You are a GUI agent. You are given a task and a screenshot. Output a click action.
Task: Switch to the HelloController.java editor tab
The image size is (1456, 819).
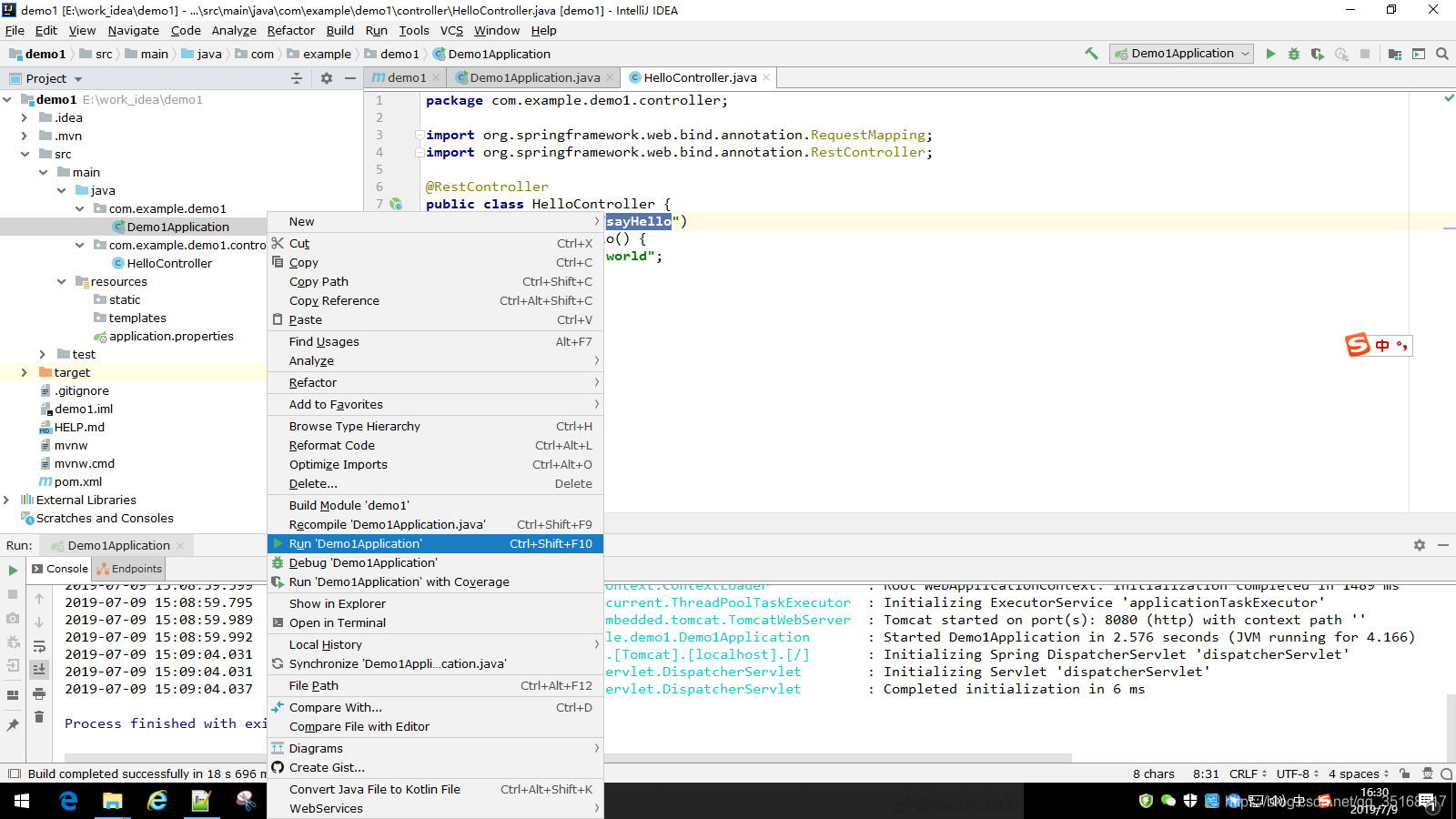[699, 77]
